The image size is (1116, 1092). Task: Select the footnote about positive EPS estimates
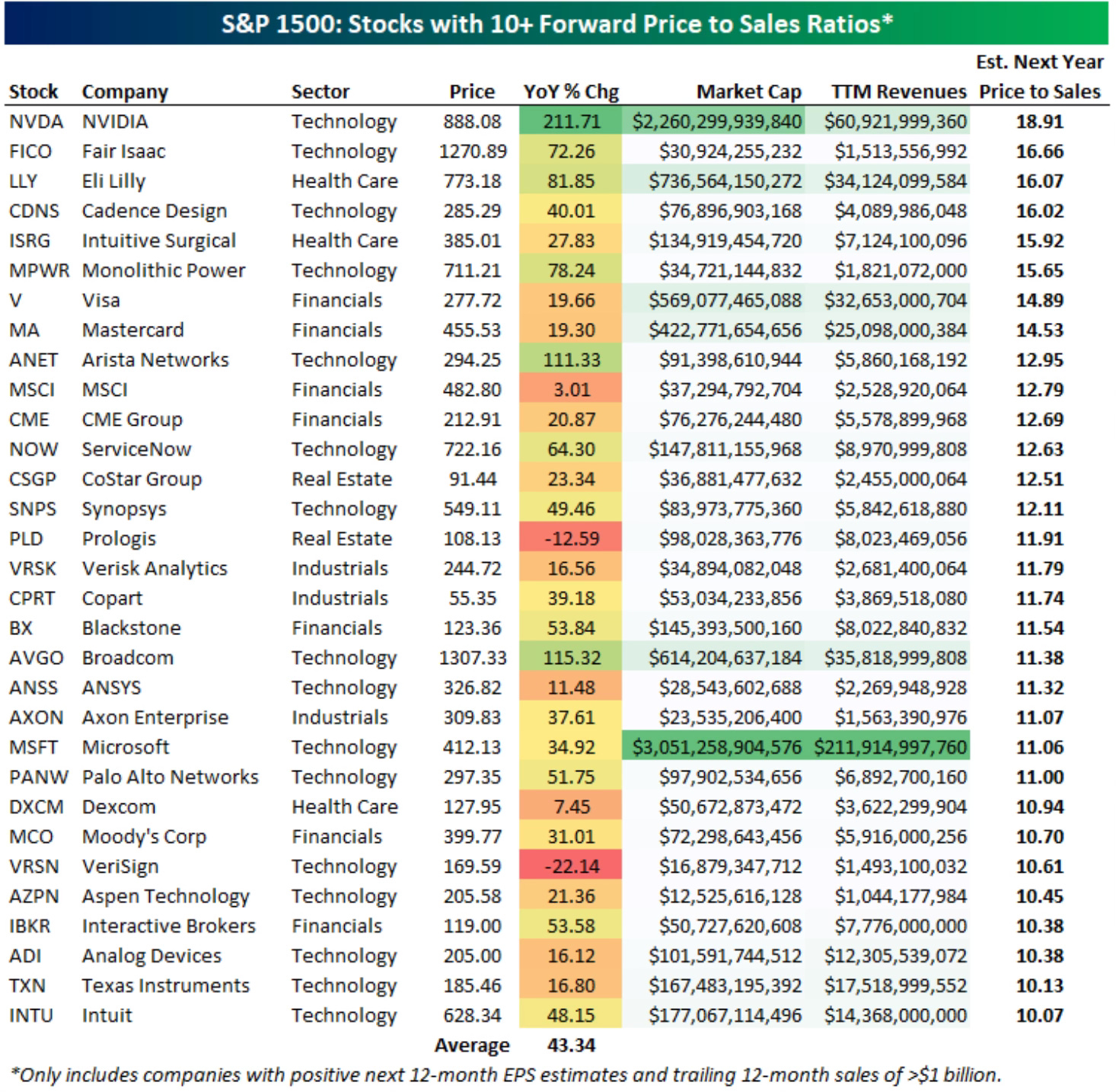(x=505, y=1074)
